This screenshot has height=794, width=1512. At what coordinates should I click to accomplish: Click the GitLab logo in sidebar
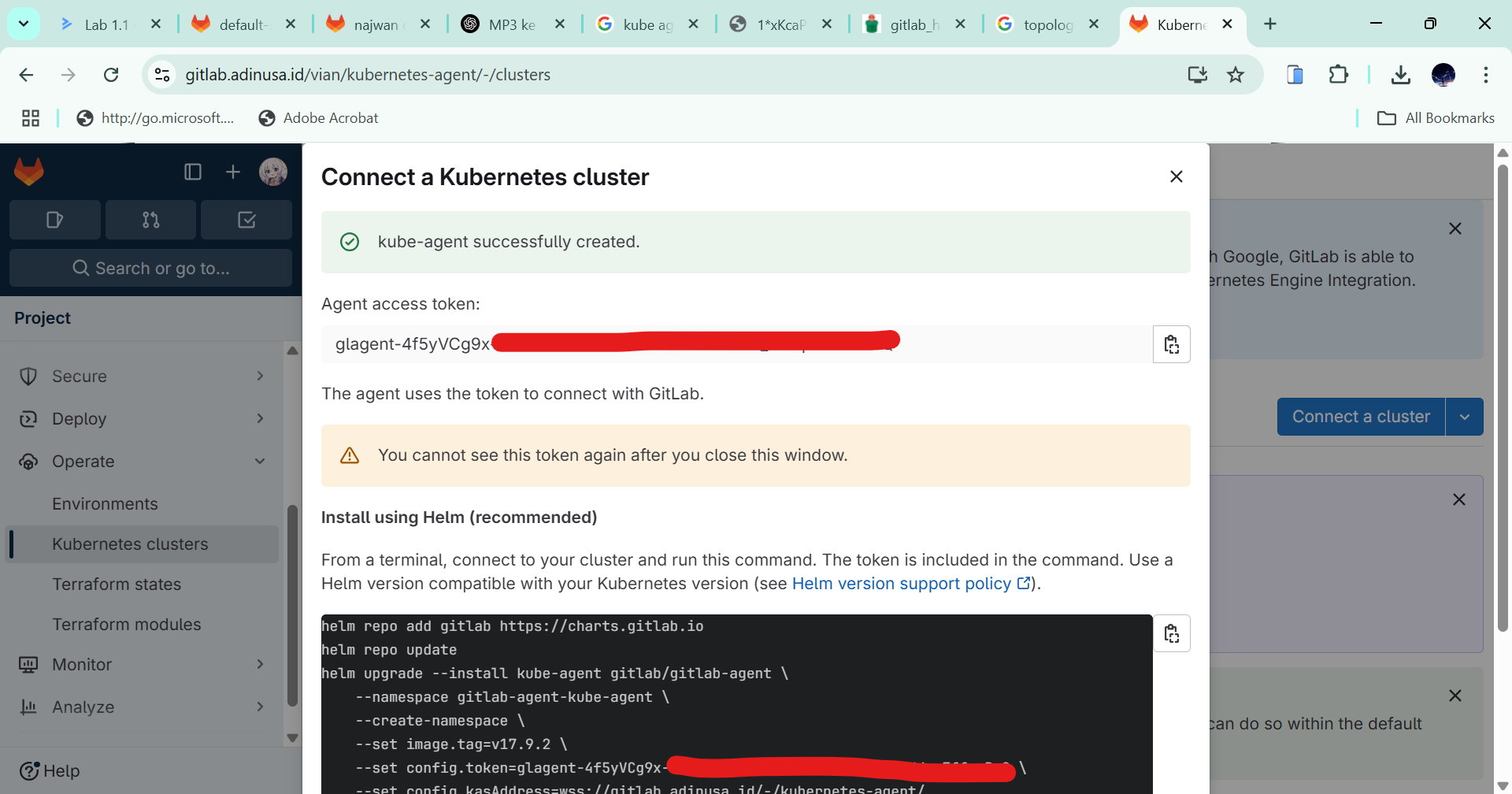pyautogui.click(x=29, y=172)
